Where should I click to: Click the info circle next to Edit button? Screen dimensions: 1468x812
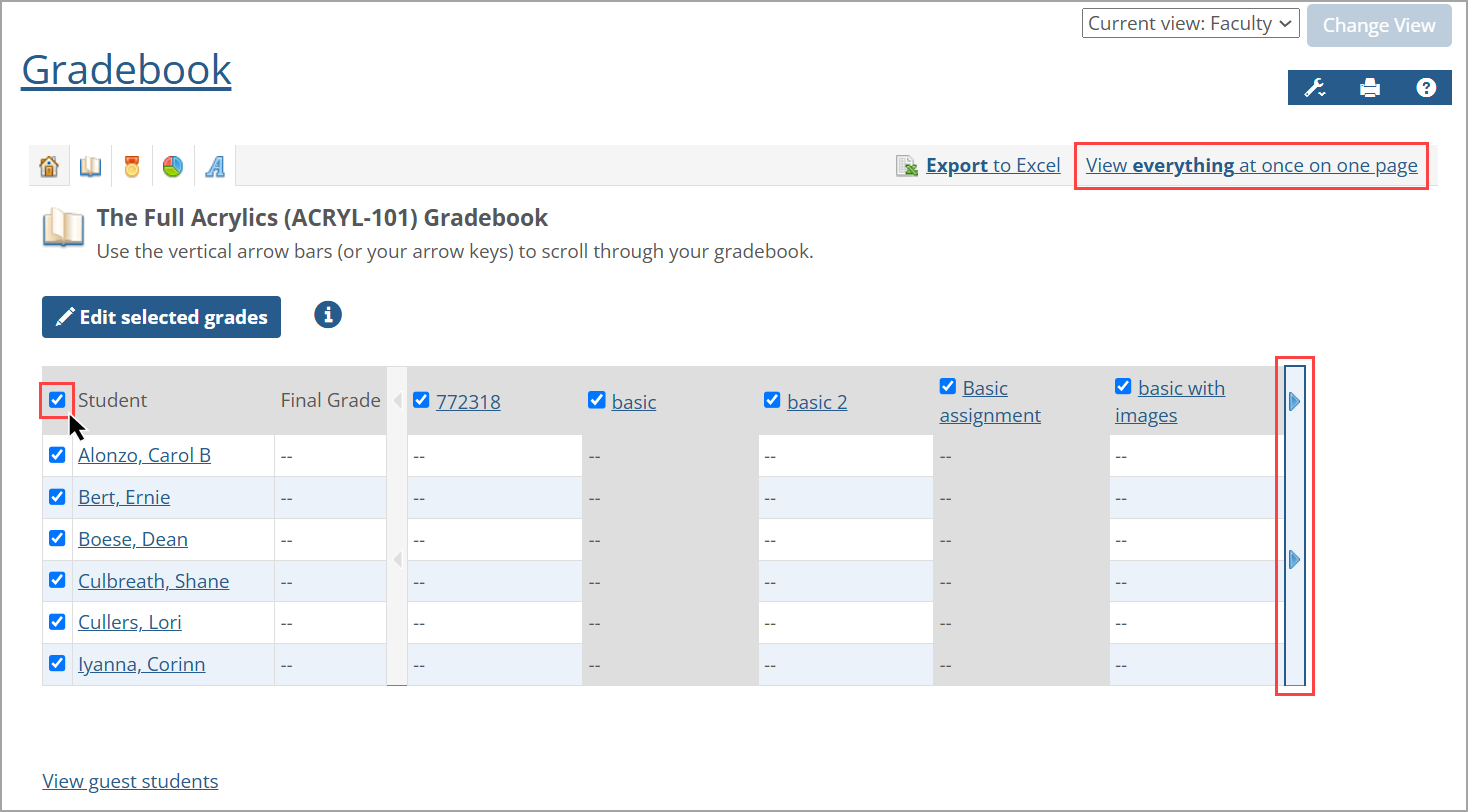point(327,314)
